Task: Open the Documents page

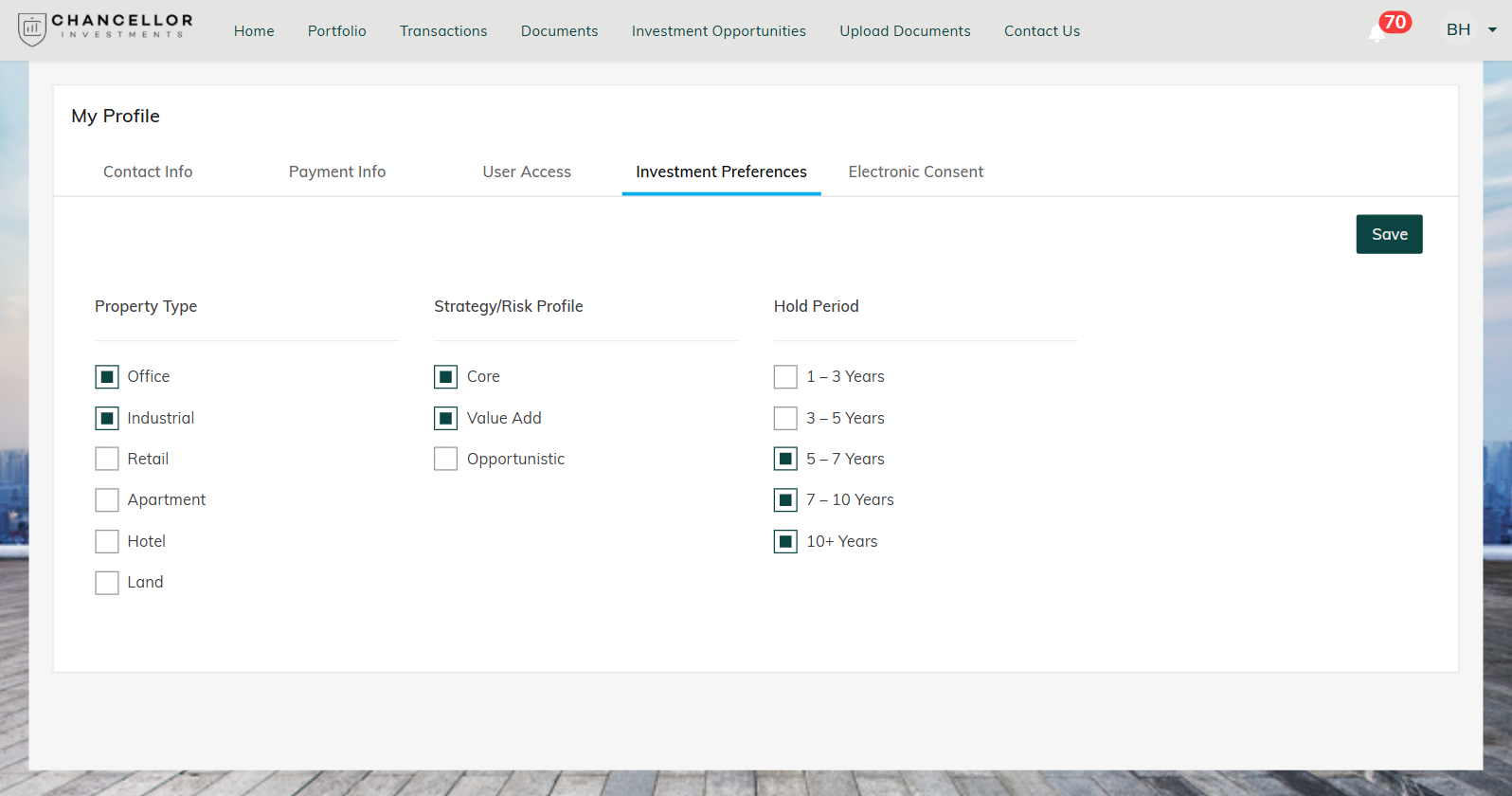Action: 560,31
